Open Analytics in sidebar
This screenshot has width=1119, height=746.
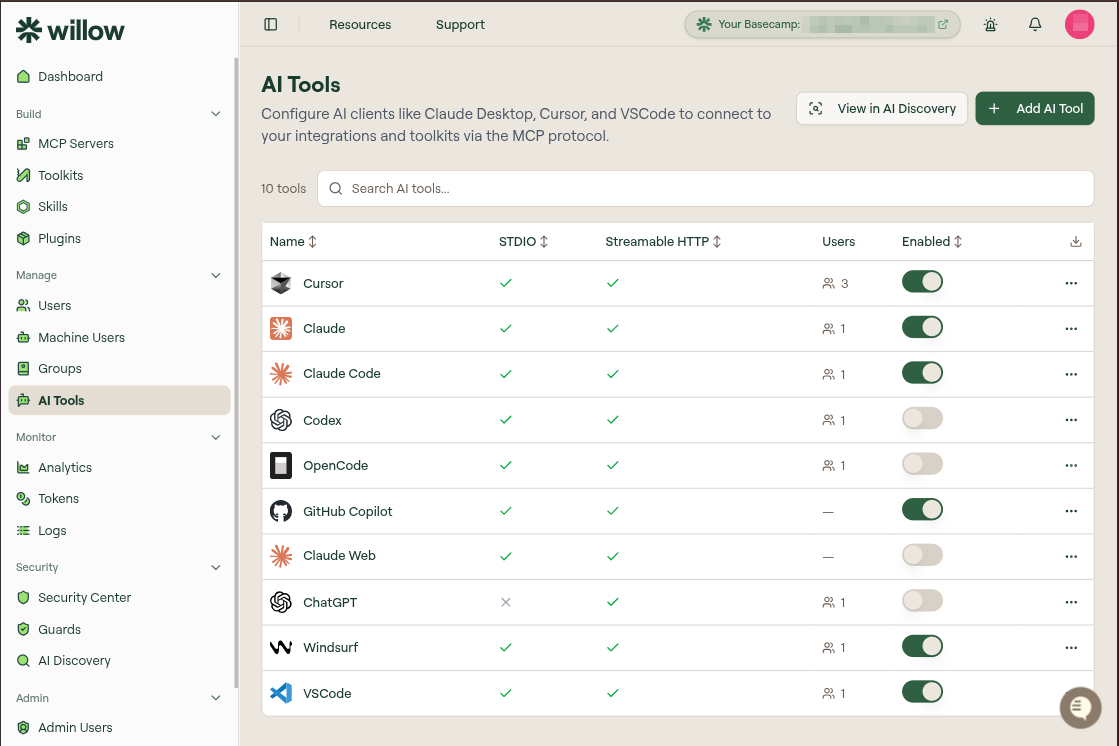coord(119,468)
